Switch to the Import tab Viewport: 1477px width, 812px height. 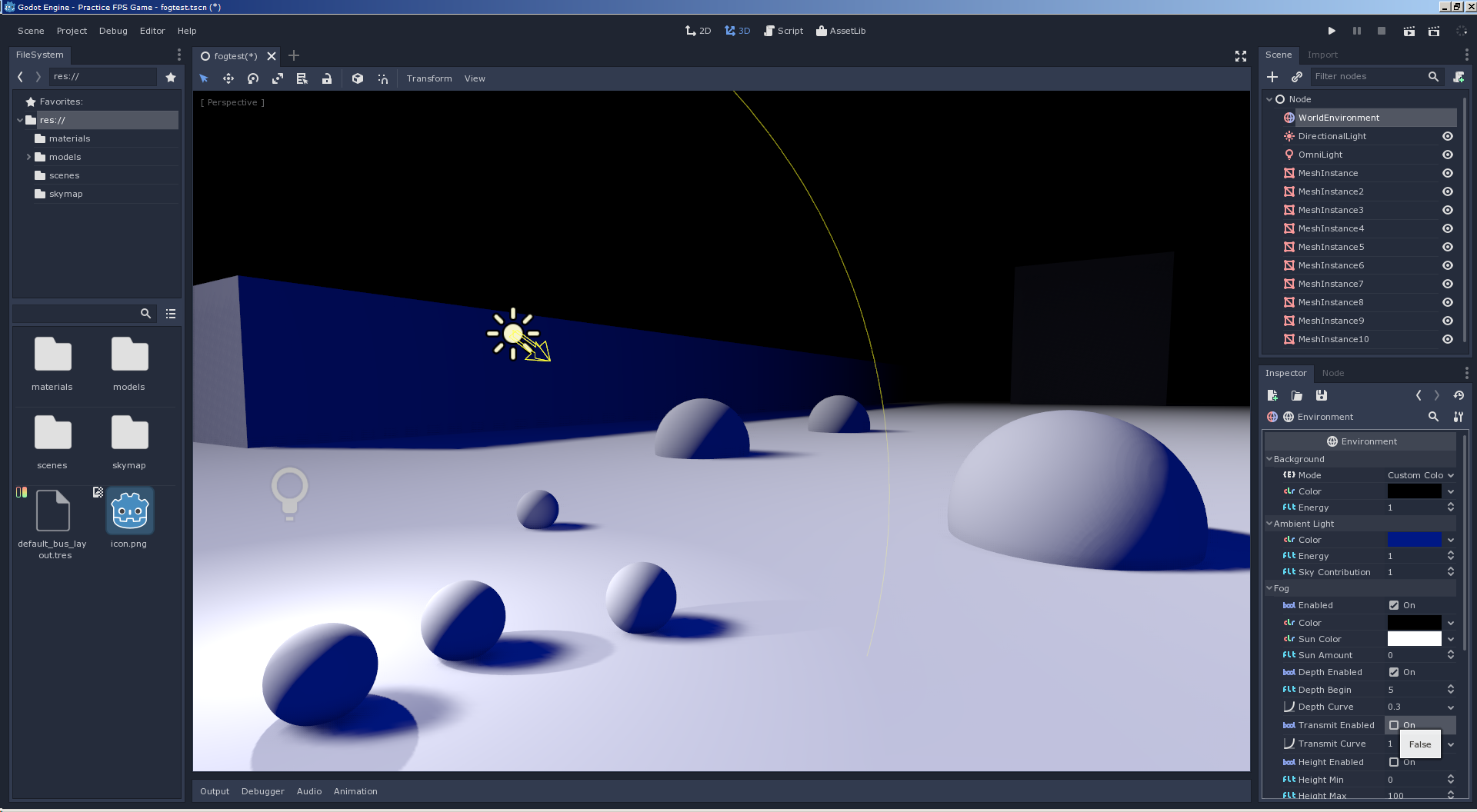tap(1322, 55)
